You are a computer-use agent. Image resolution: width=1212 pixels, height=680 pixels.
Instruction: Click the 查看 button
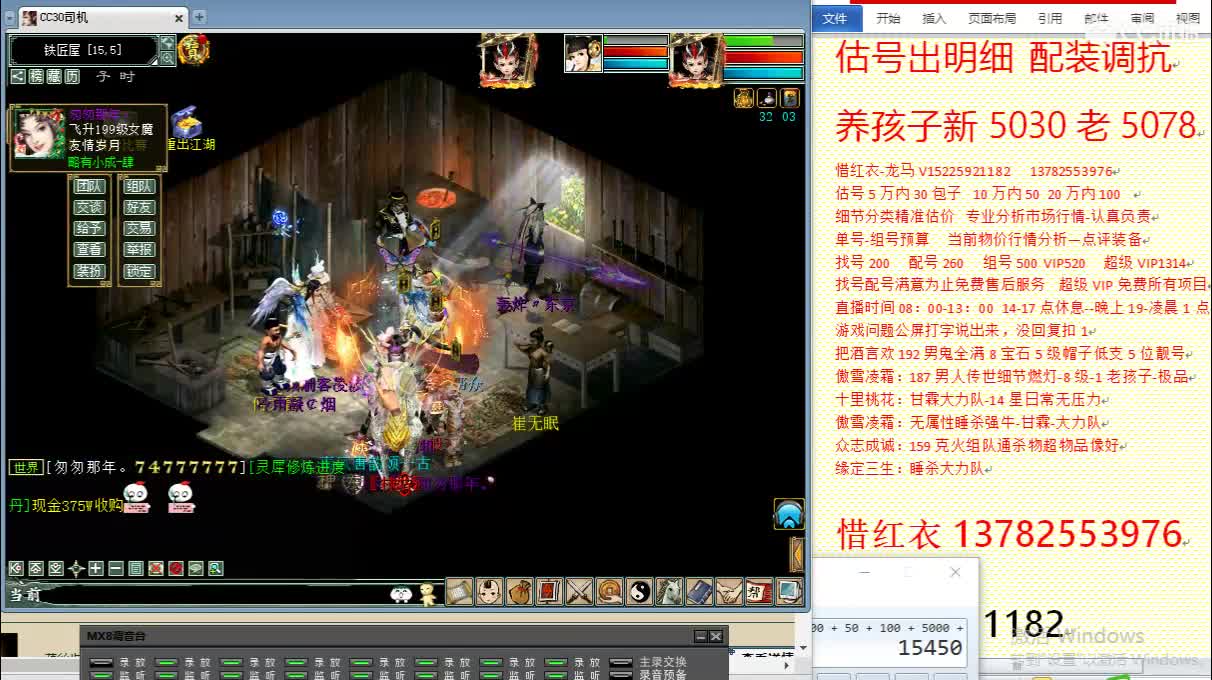pyautogui.click(x=89, y=250)
